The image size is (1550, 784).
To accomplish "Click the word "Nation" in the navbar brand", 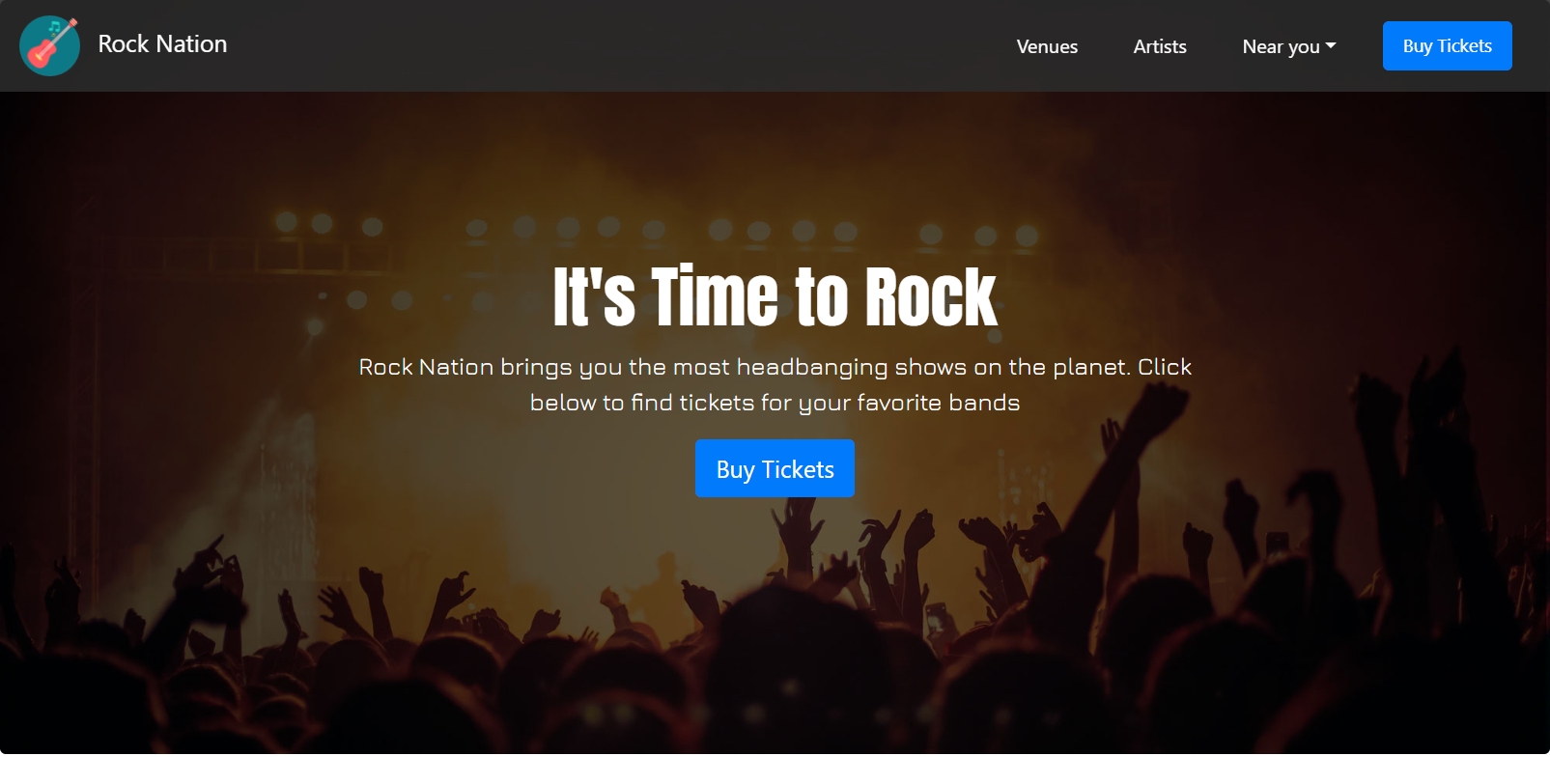I will 191,44.
